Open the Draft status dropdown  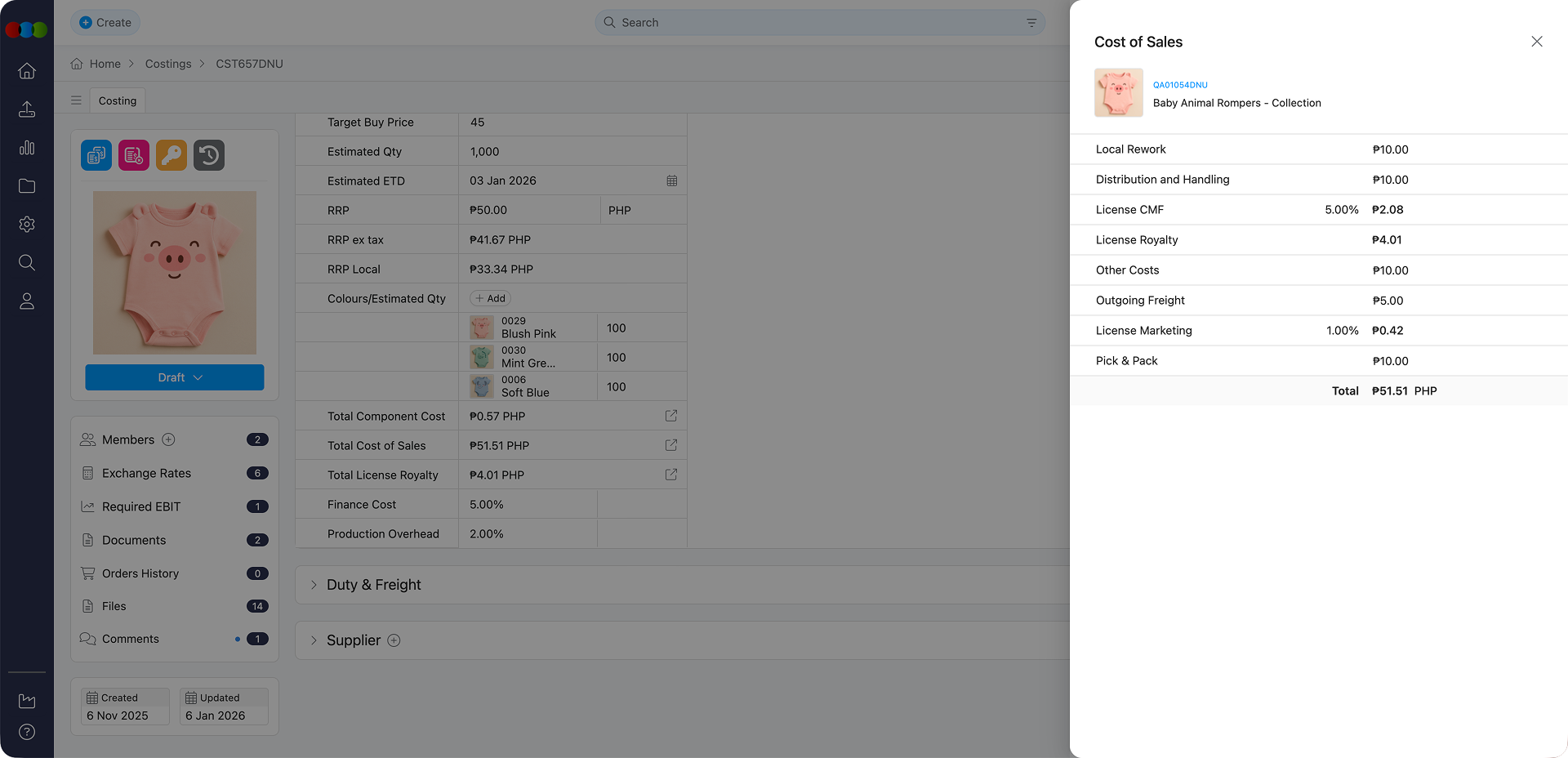174,377
